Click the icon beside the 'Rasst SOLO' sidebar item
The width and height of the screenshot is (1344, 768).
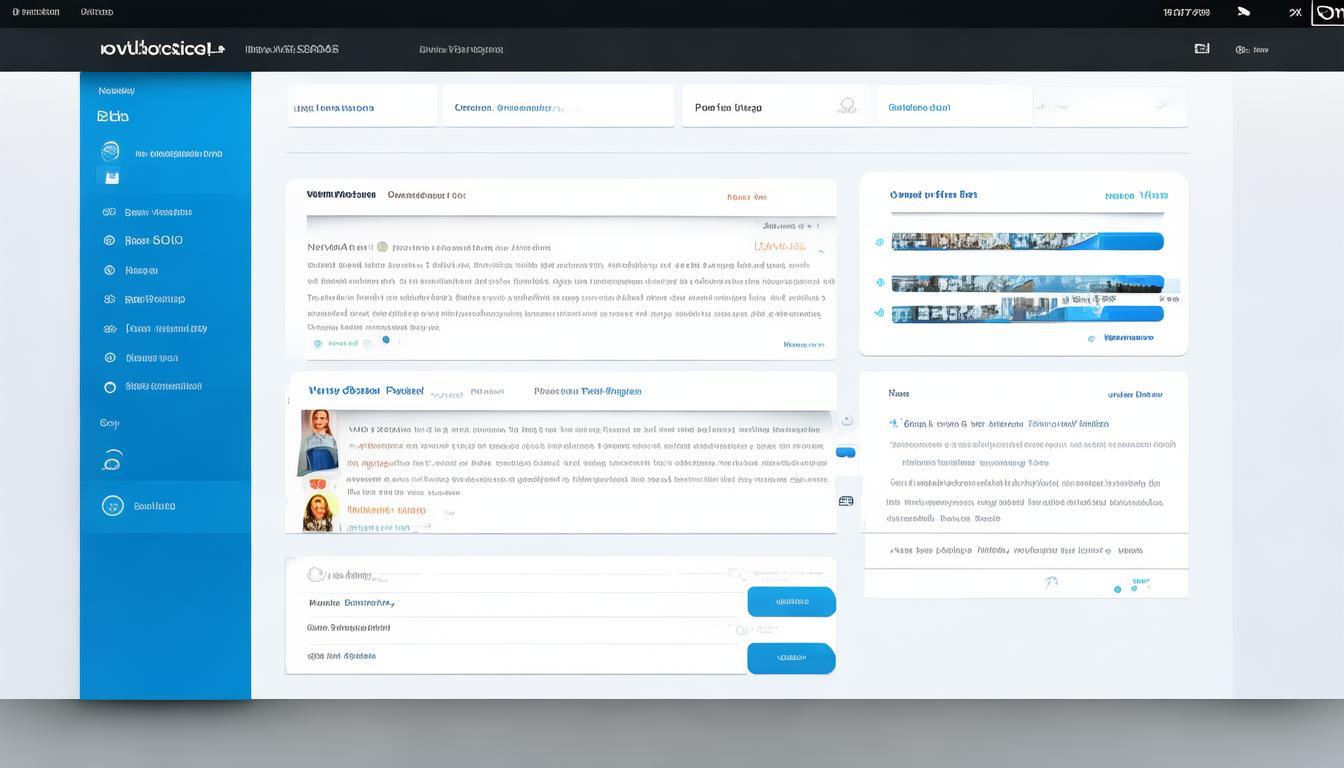point(109,241)
